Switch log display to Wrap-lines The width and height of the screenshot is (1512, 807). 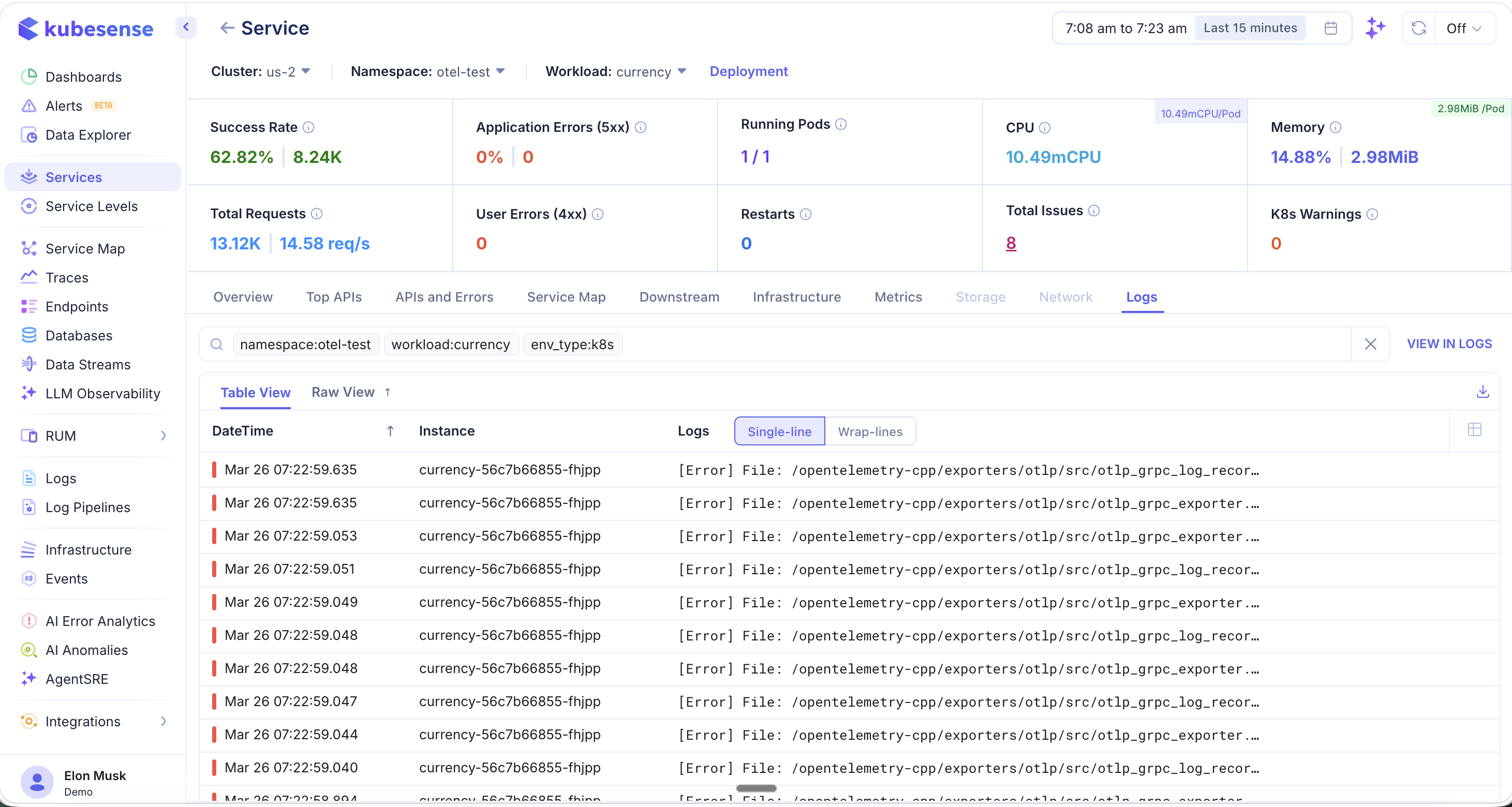(870, 431)
